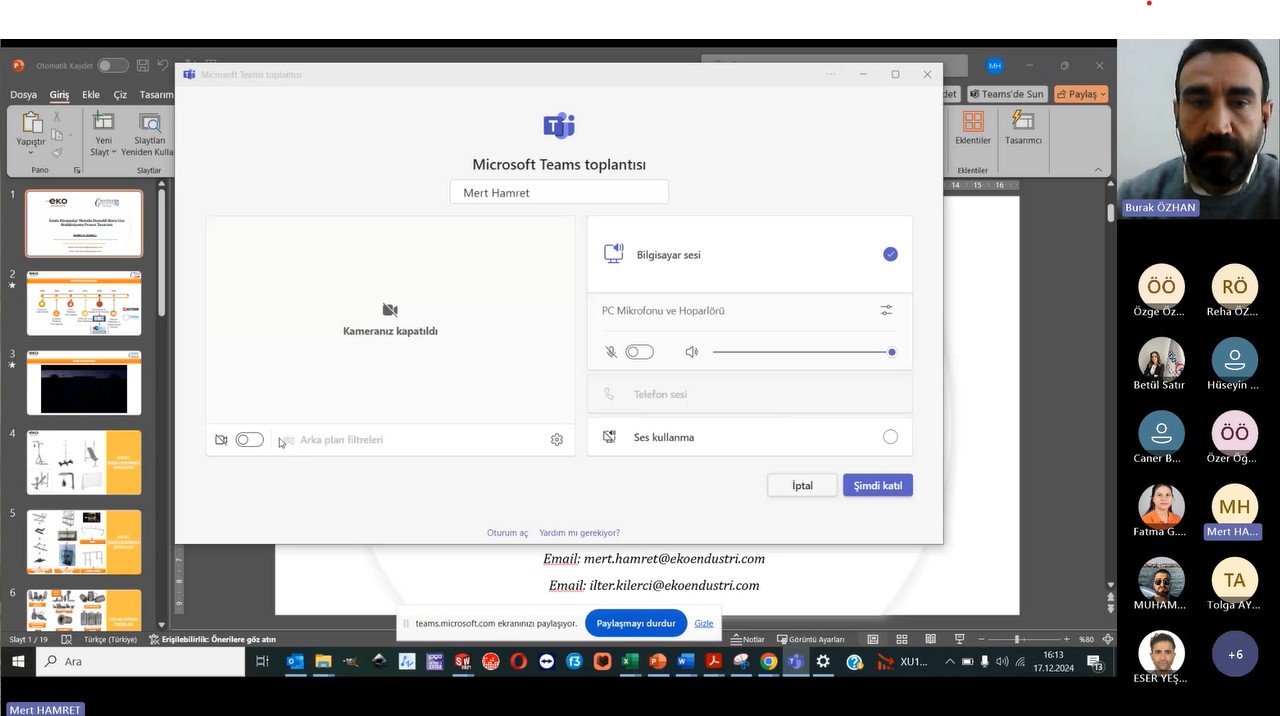The width and height of the screenshot is (1280, 716).
Task: Open device settings sliders icon for PC microphone
Action: (886, 311)
